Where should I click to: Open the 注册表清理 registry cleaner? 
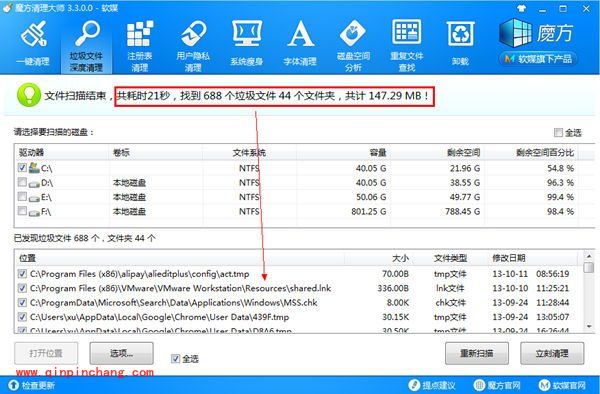pyautogui.click(x=140, y=46)
